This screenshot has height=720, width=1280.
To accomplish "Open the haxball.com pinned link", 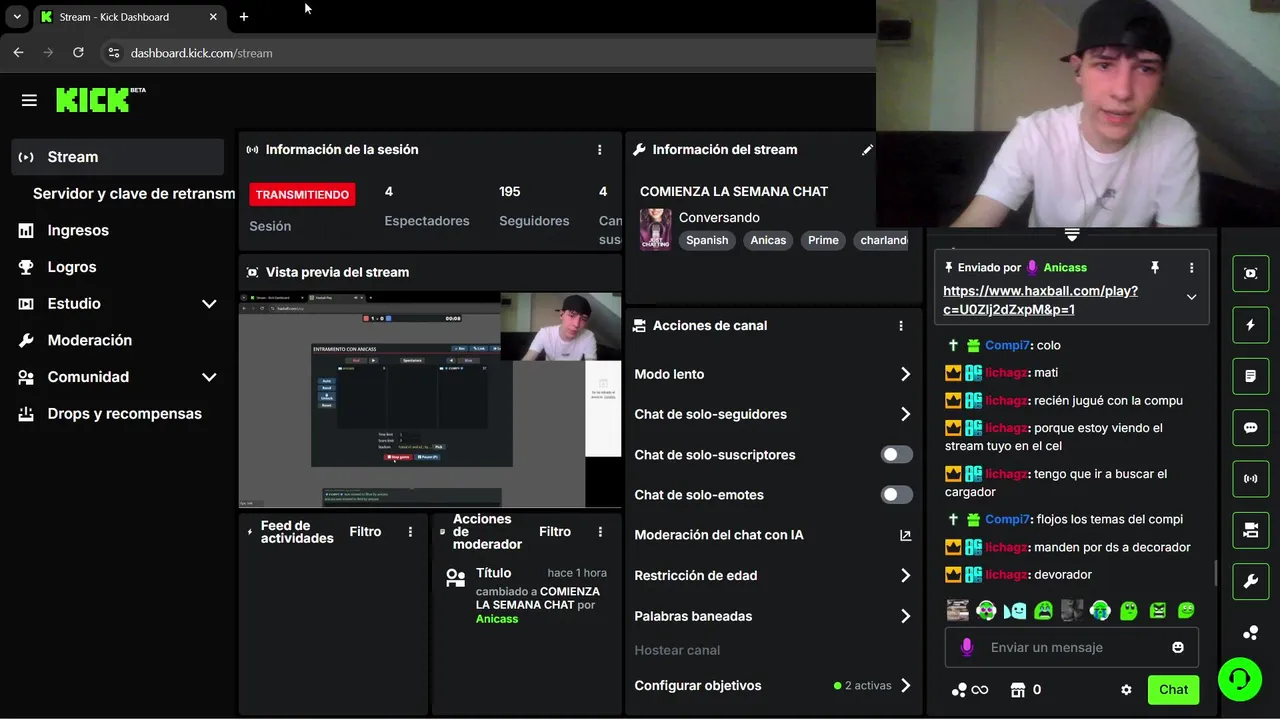I will click(x=1040, y=300).
